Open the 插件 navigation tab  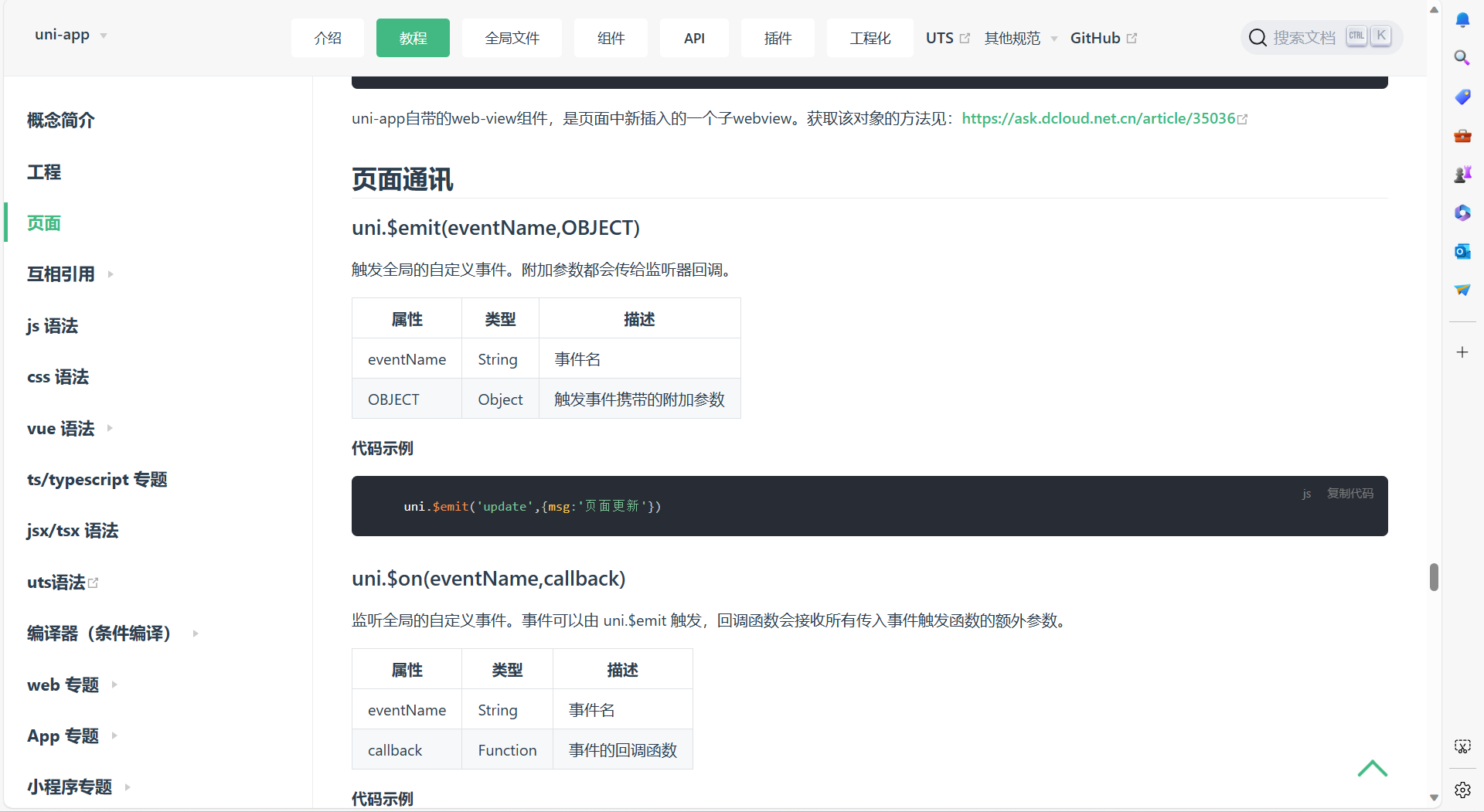pyautogui.click(x=778, y=38)
